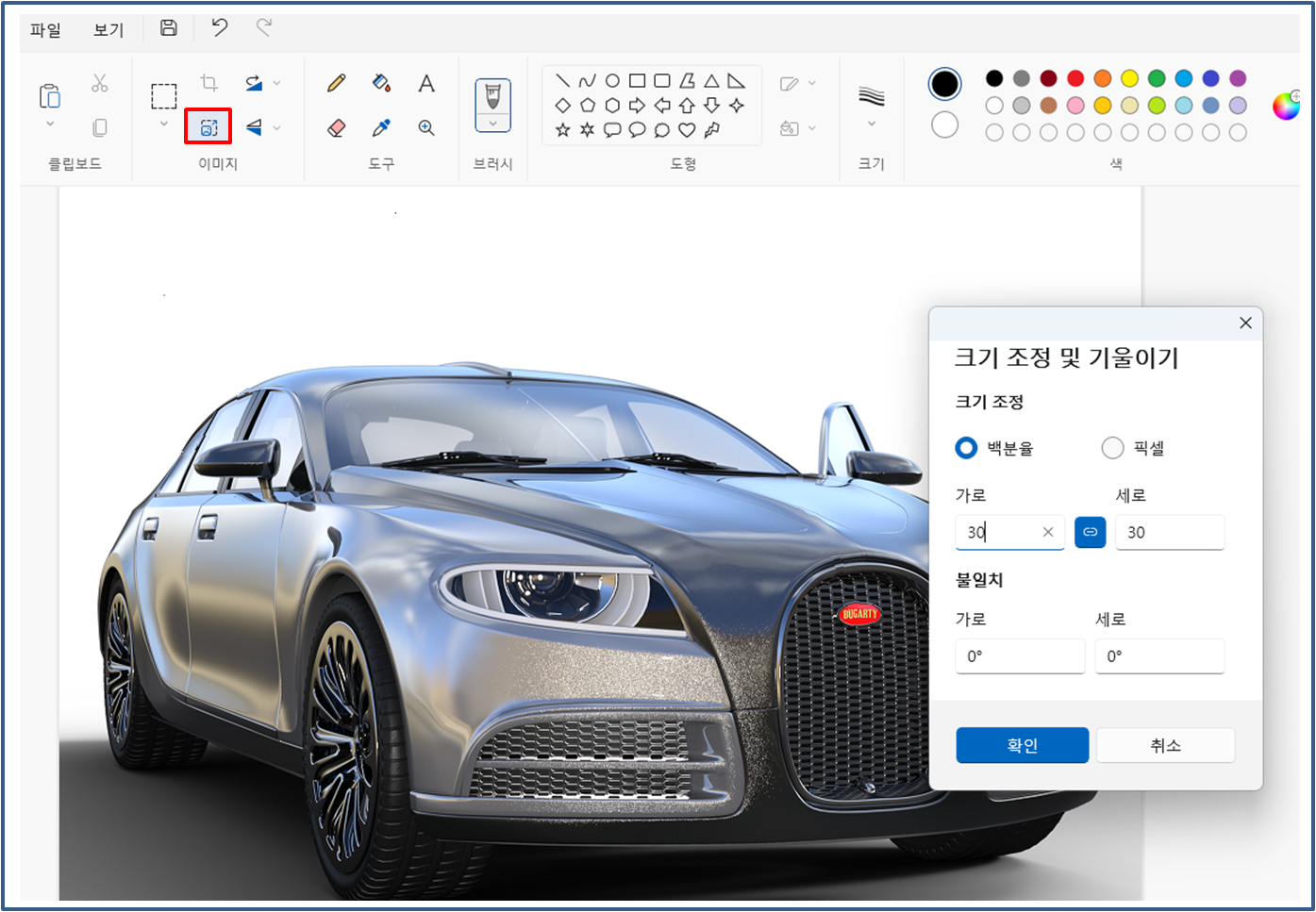
Task: Select the heart shape
Action: 687,130
